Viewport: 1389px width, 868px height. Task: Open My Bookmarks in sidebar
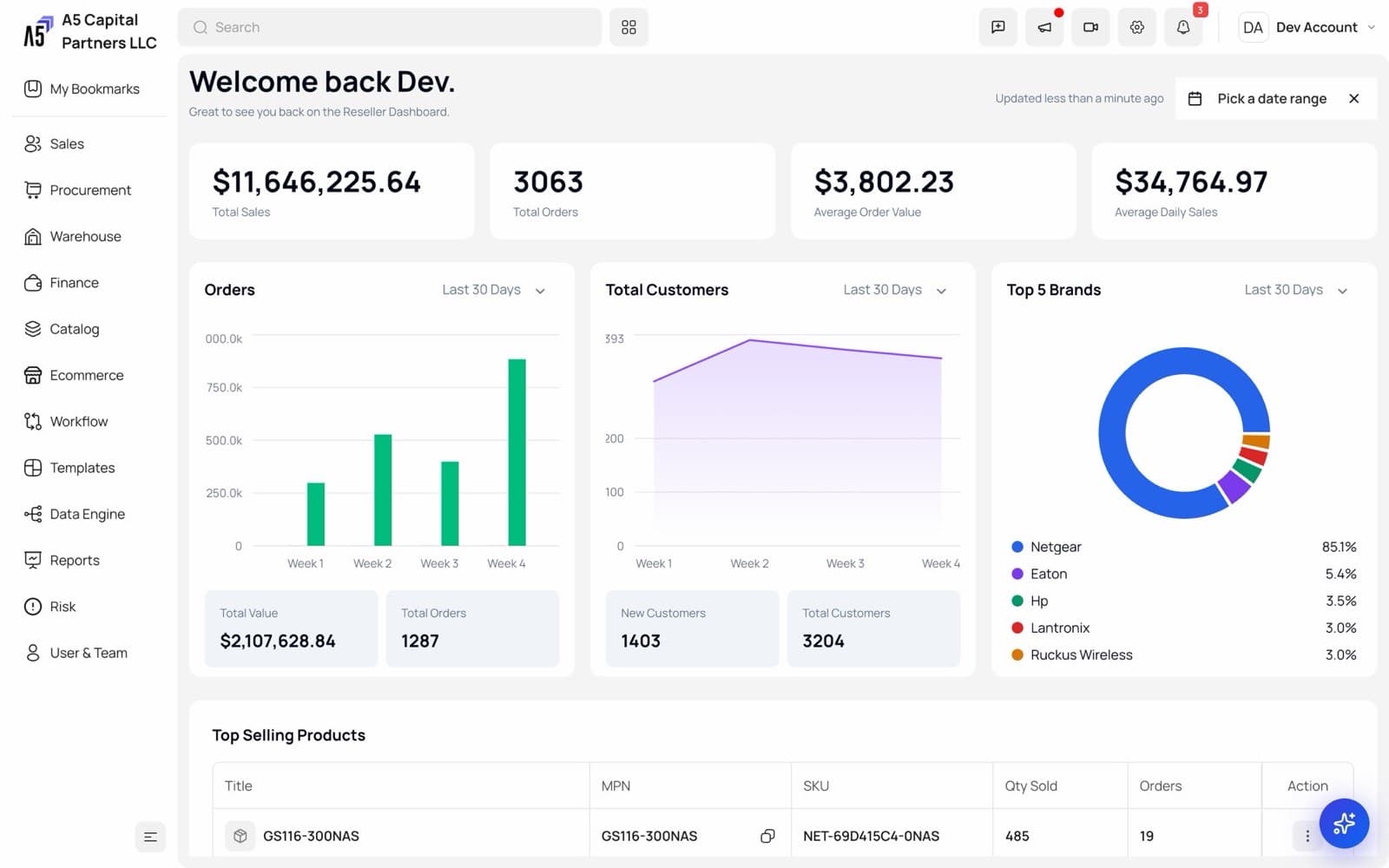[82, 89]
